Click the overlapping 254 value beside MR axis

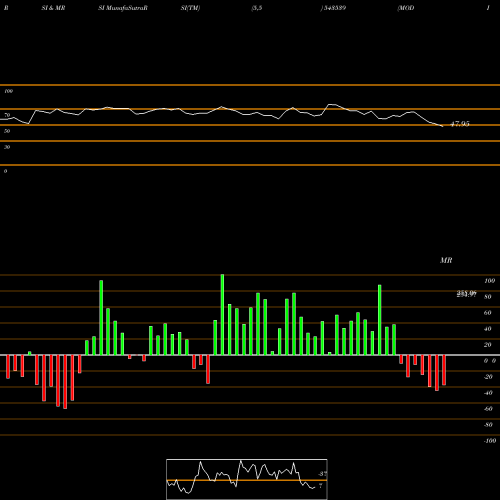467,294
